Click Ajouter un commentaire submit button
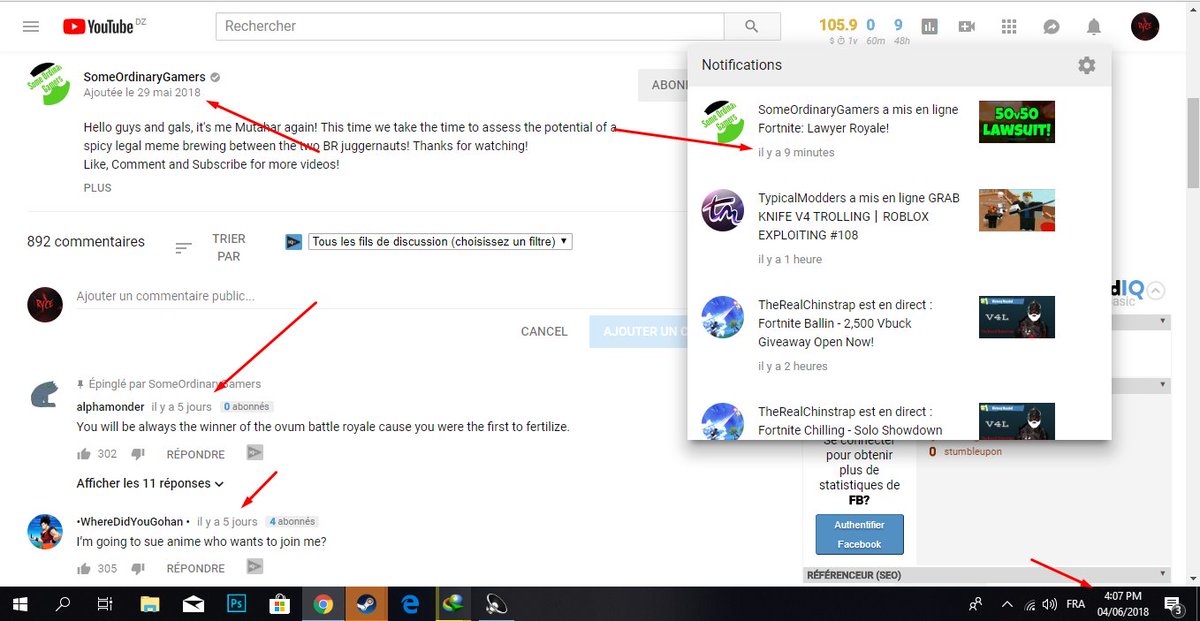Image resolution: width=1200 pixels, height=621 pixels. pyautogui.click(x=638, y=331)
